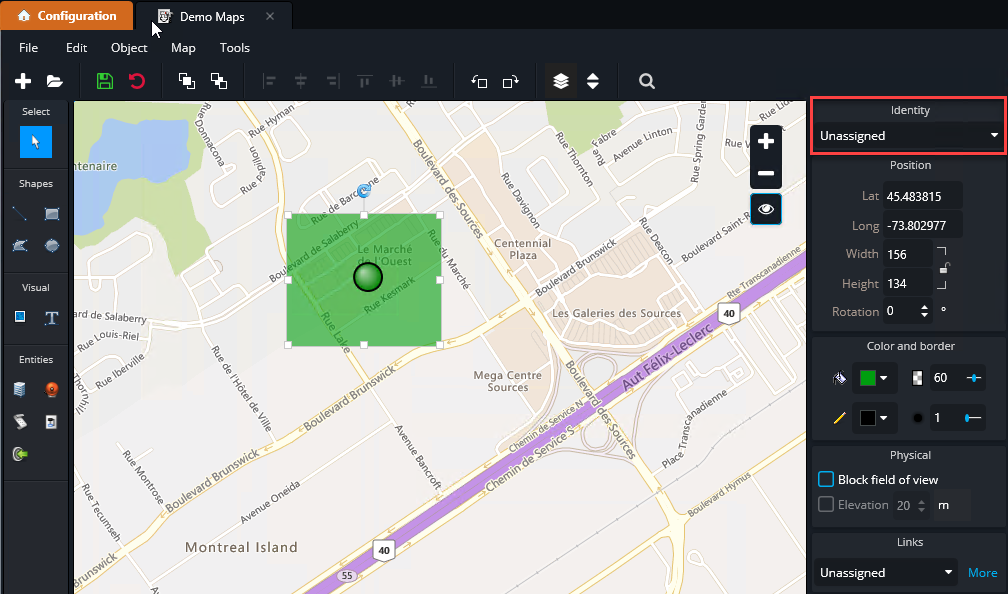Tick the Elevation checkbox
The width and height of the screenshot is (1008, 594).
pos(826,505)
